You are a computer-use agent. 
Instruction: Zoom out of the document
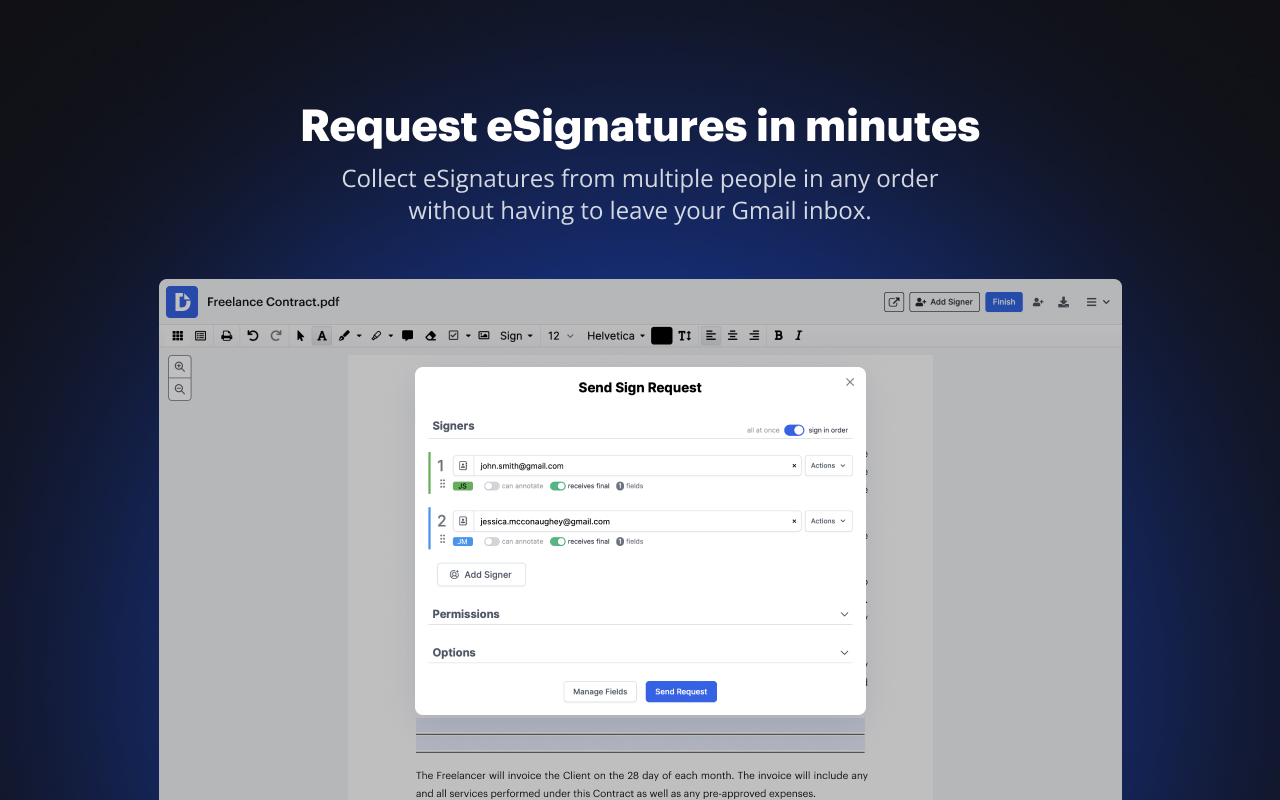pos(180,389)
